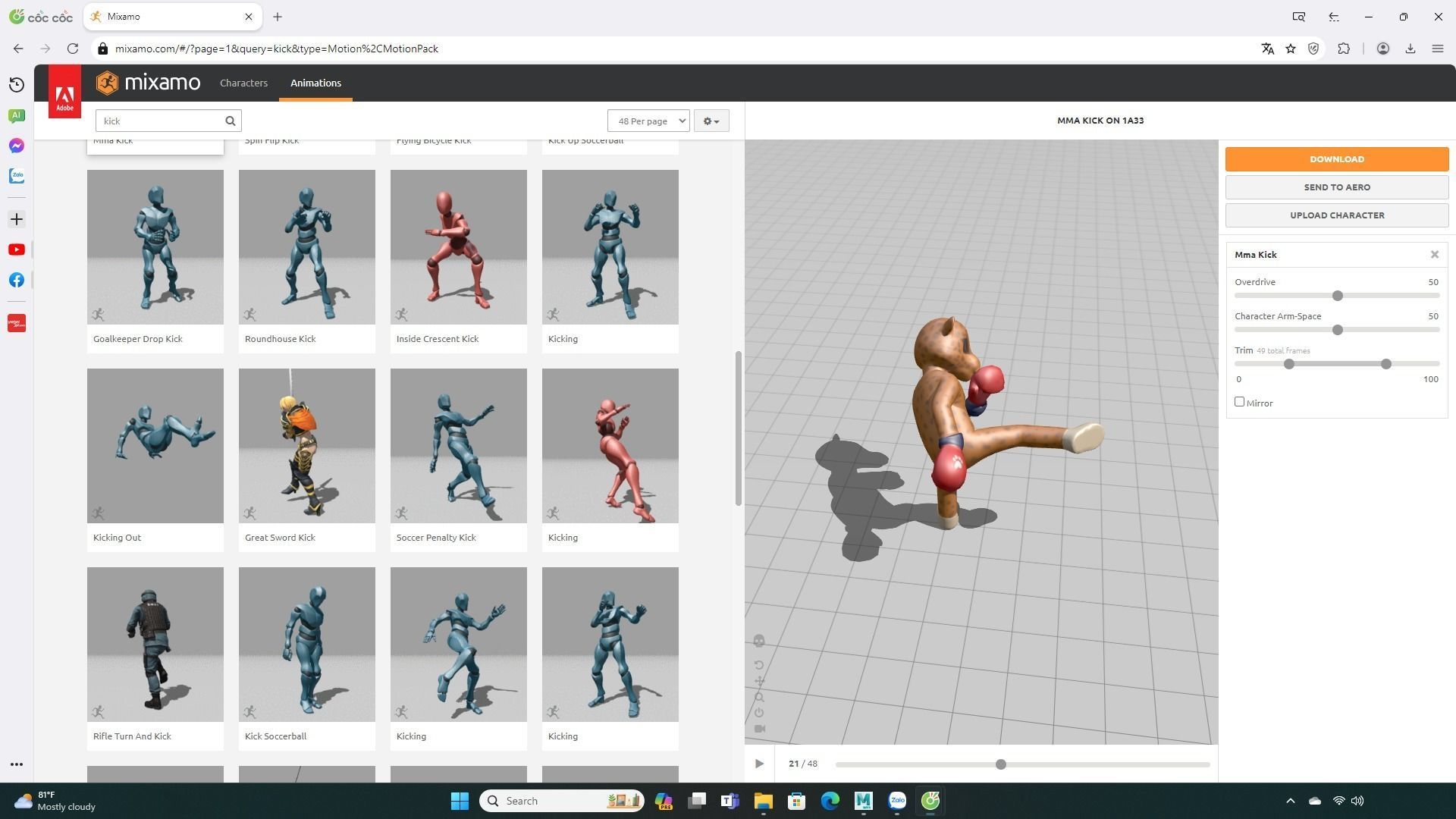
Task: Open Zalo from the browser sidebar
Action: pos(17,176)
